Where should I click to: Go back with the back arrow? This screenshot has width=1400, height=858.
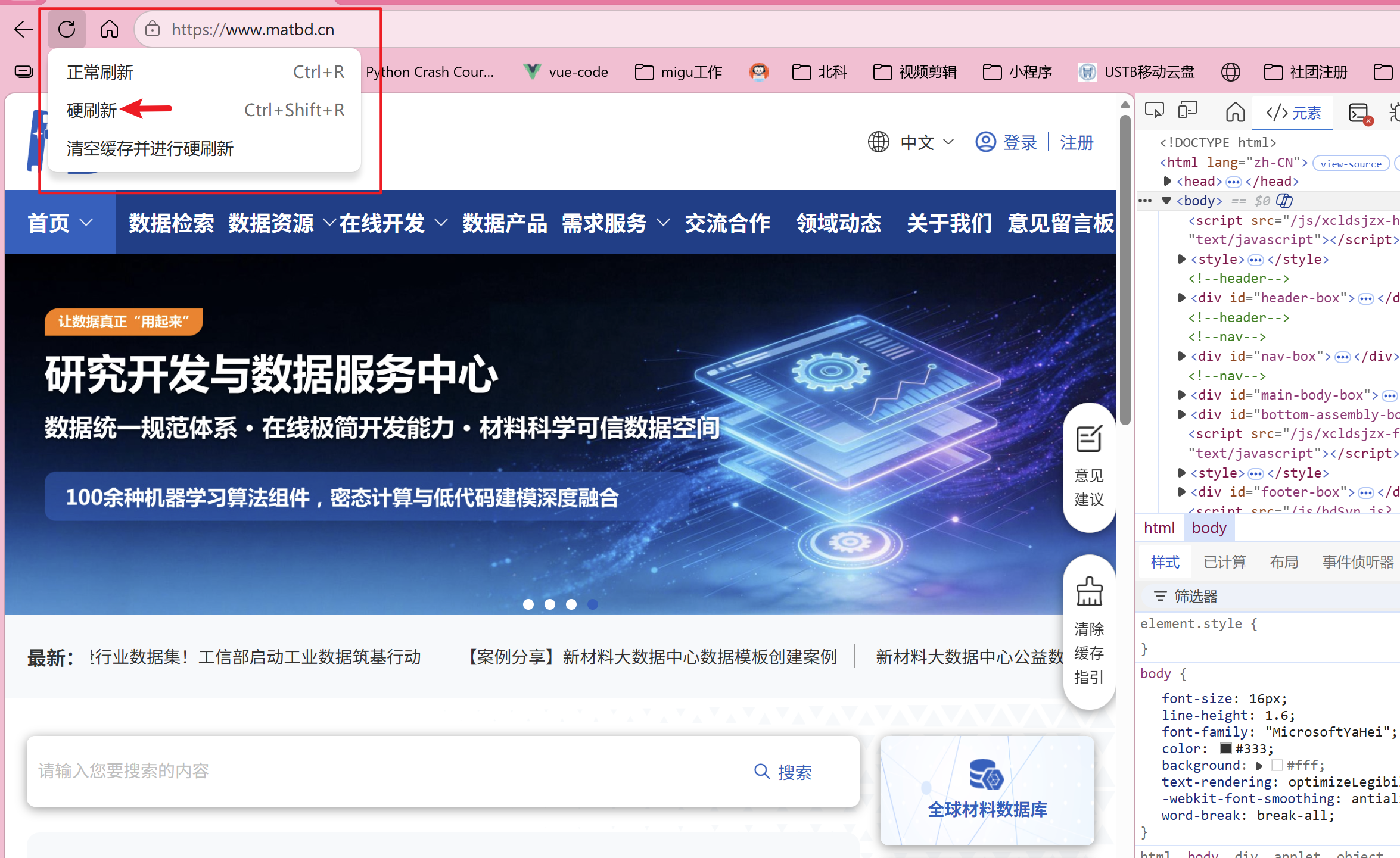tap(23, 29)
